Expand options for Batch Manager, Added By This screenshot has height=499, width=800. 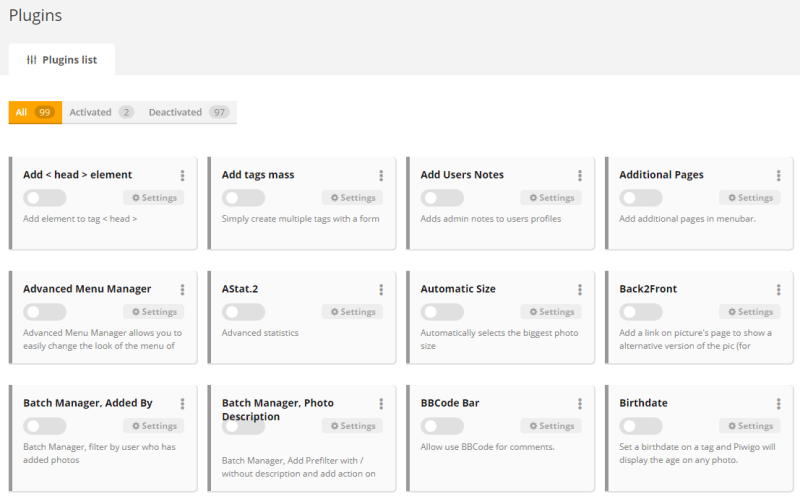tap(182, 404)
